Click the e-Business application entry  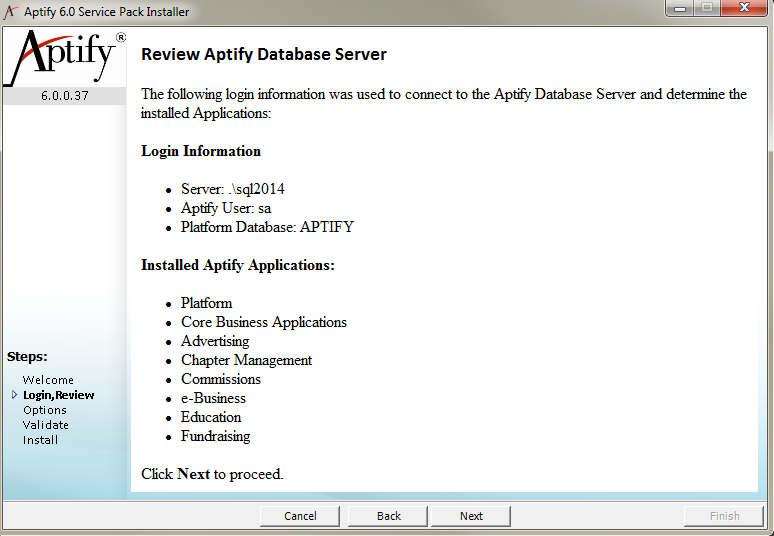(213, 398)
